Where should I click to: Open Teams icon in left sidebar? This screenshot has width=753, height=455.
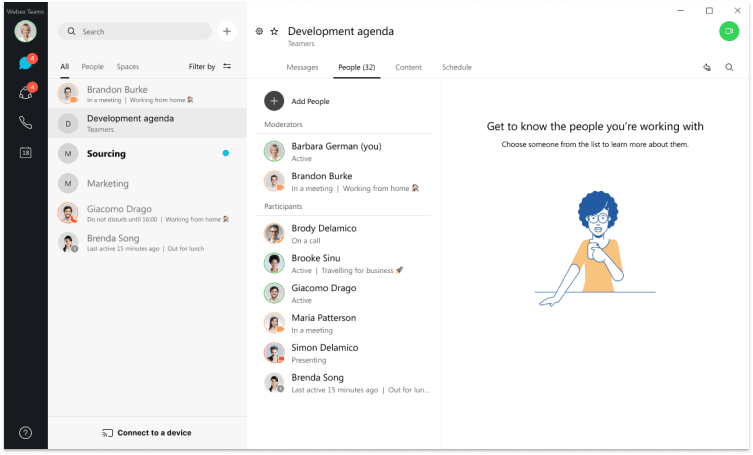coord(25,93)
